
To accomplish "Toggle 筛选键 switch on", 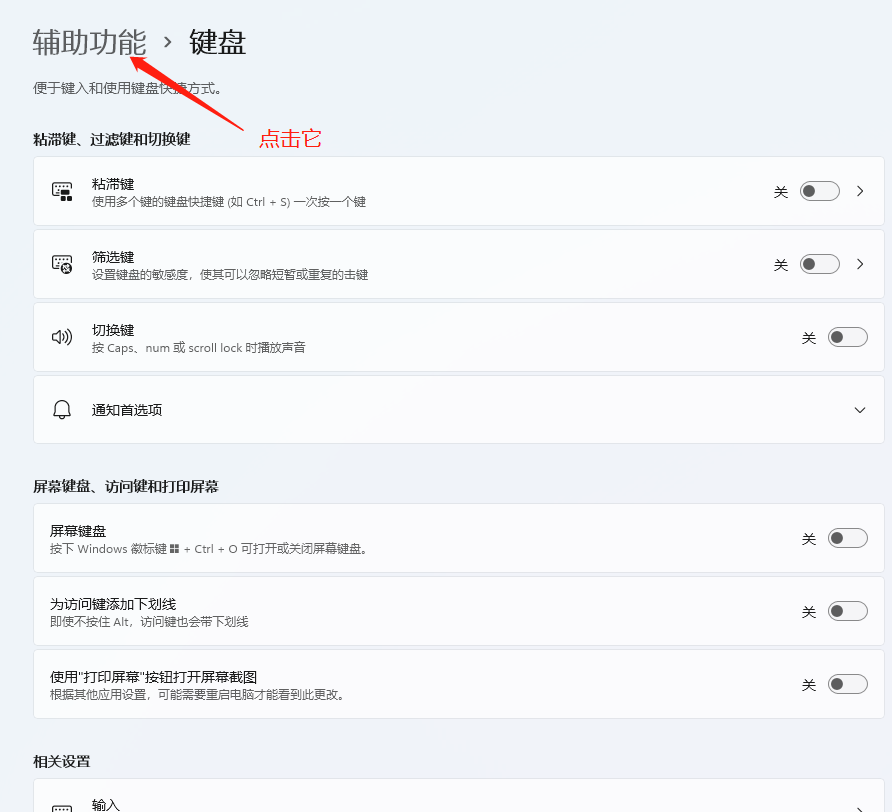I will [819, 264].
